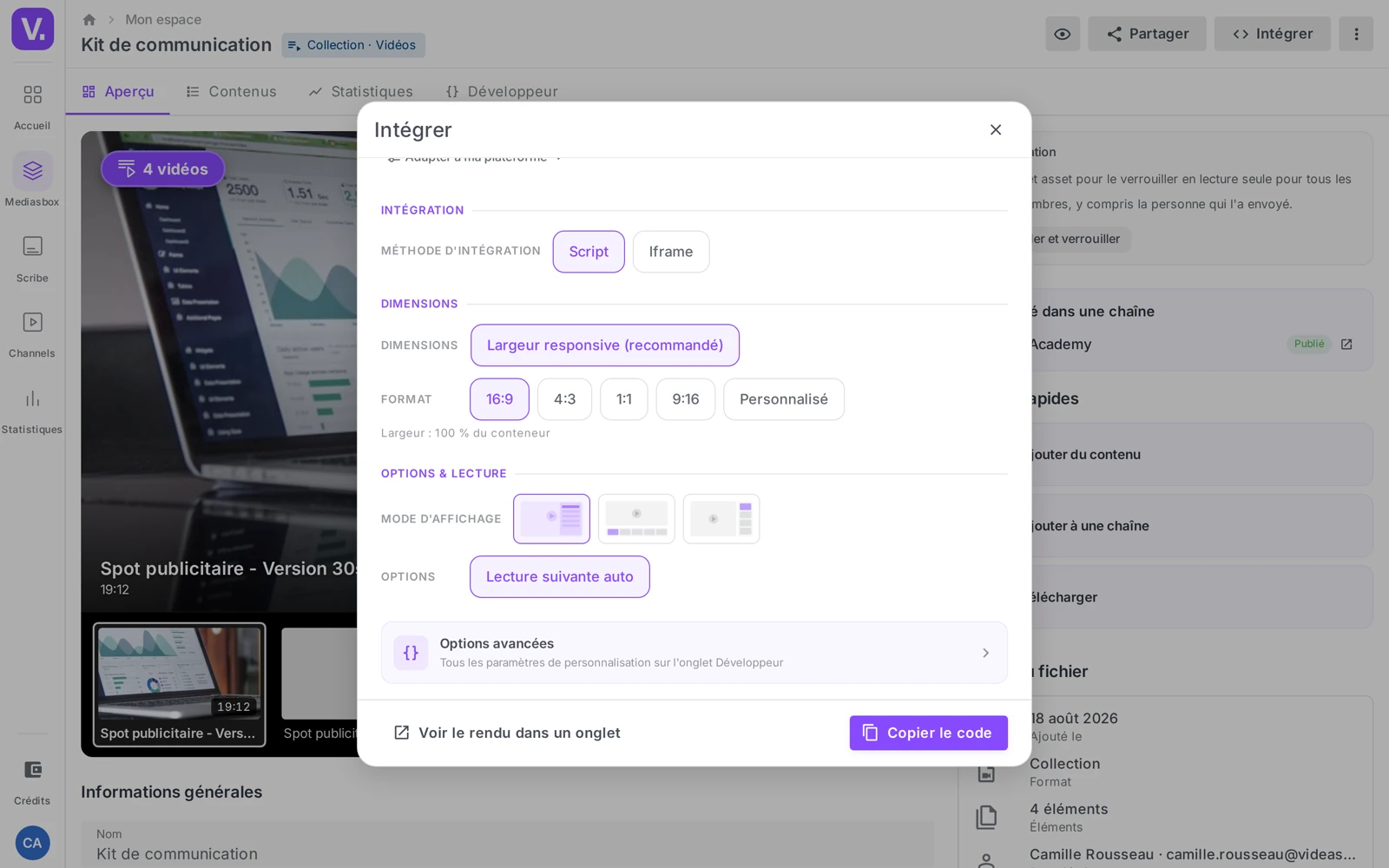Choose the 4:3 format

(x=564, y=399)
